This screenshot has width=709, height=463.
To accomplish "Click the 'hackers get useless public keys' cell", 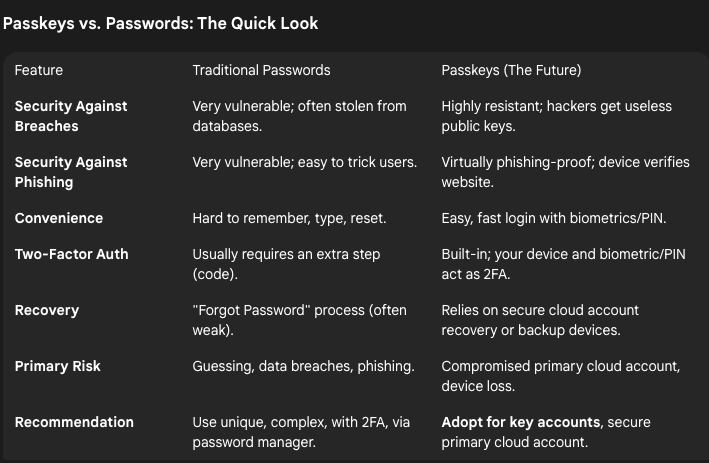I will 556,116.
